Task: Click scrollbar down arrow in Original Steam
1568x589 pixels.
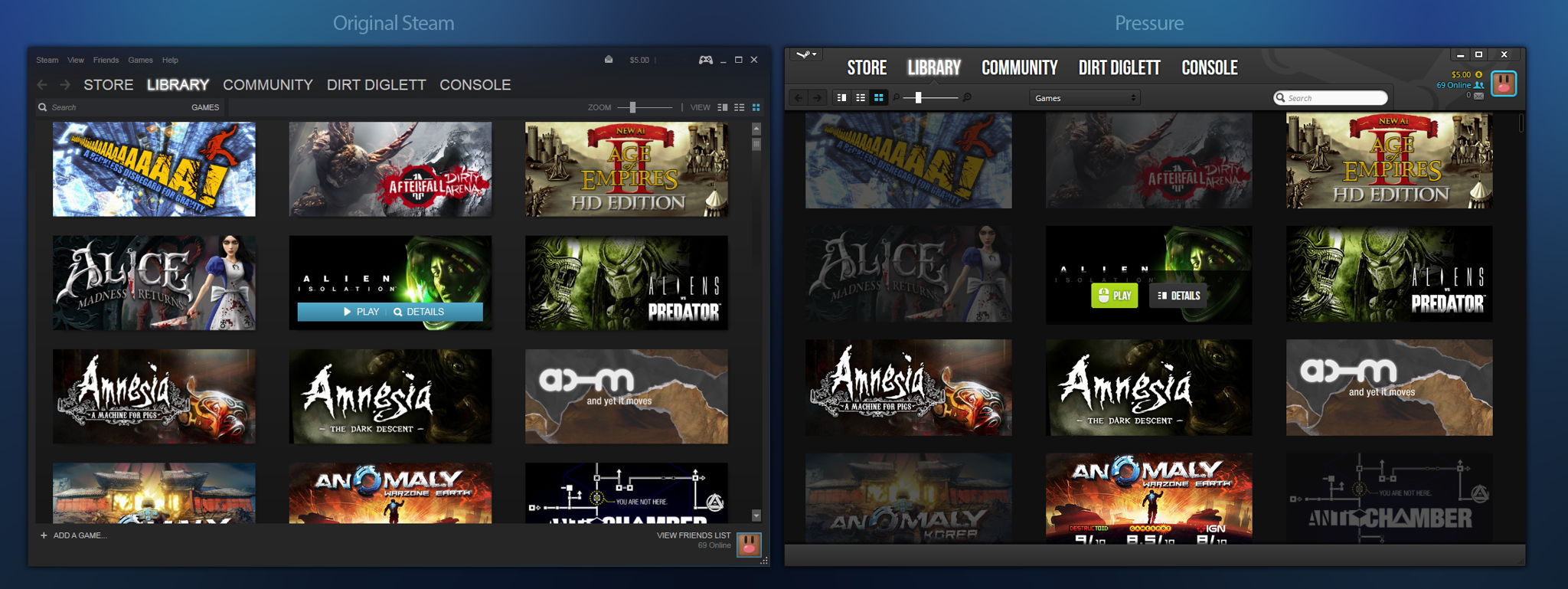Action: pyautogui.click(x=756, y=515)
